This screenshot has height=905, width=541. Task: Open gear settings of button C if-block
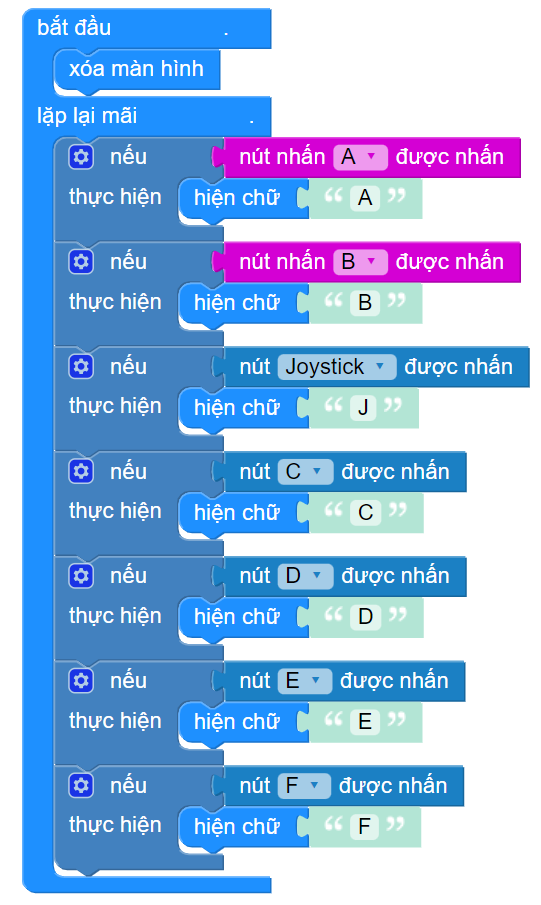click(81, 472)
